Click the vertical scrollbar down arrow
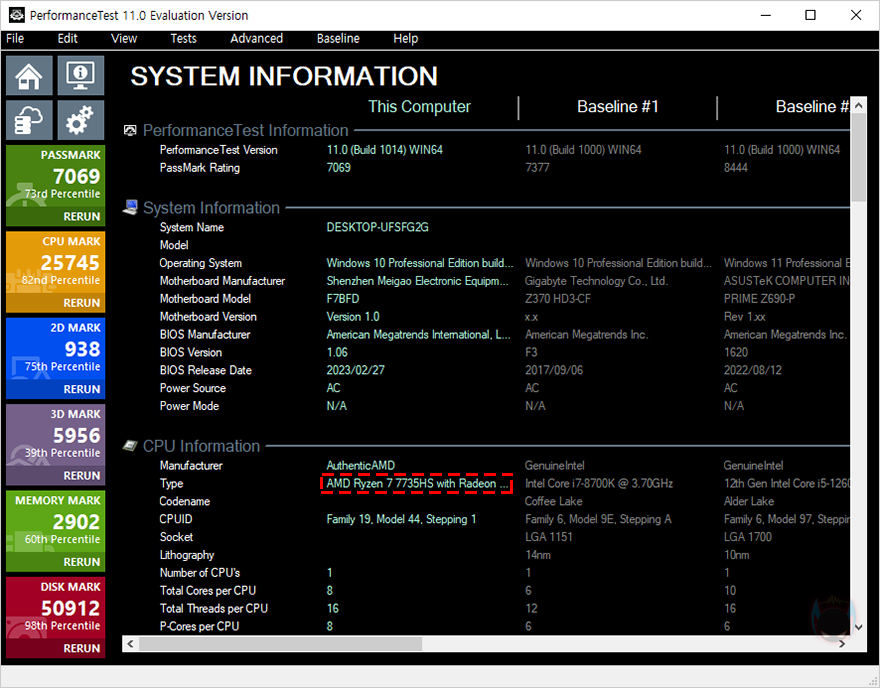This screenshot has height=688, width=880. click(x=858, y=627)
